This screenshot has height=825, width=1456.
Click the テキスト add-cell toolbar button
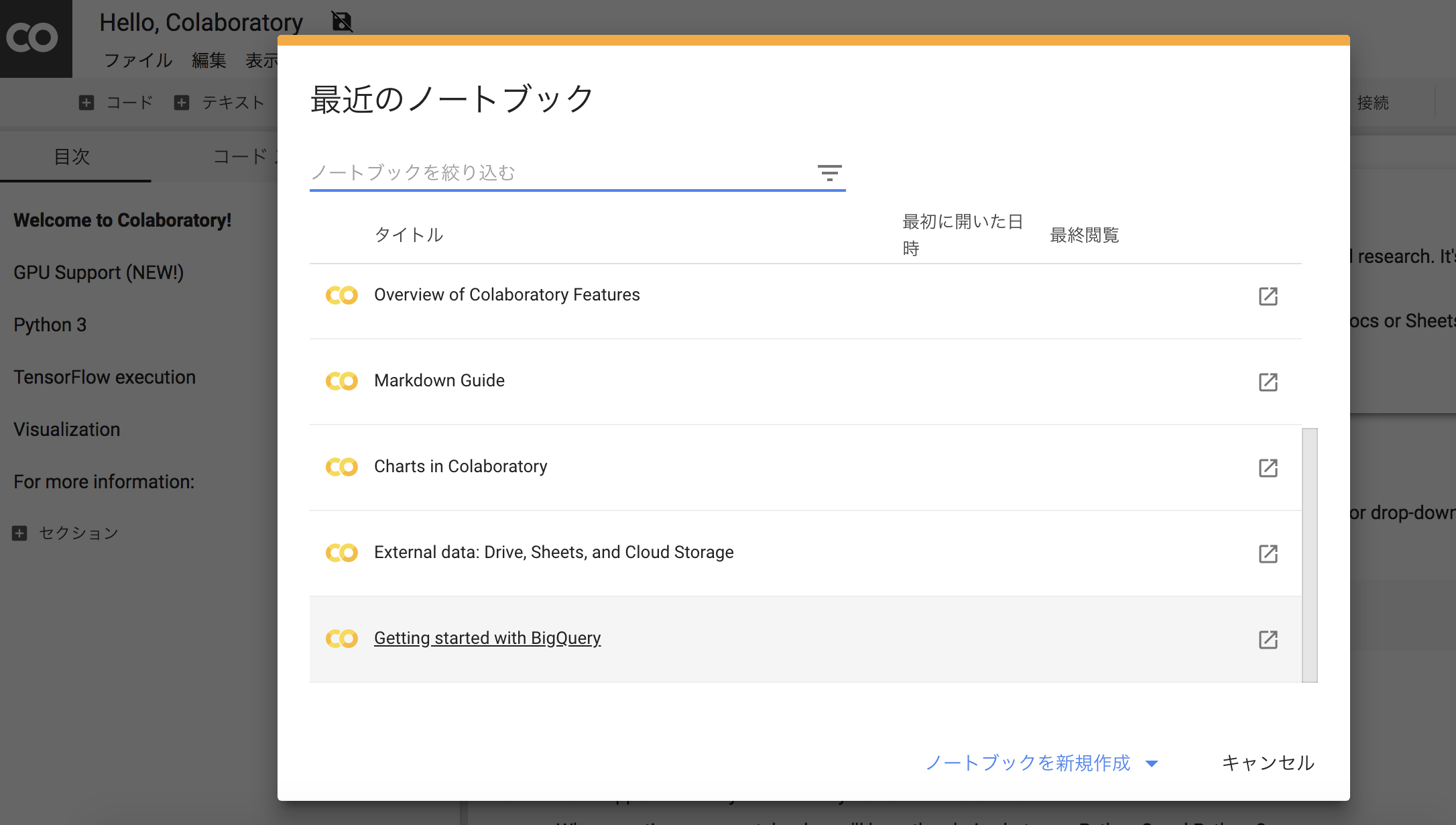point(219,103)
